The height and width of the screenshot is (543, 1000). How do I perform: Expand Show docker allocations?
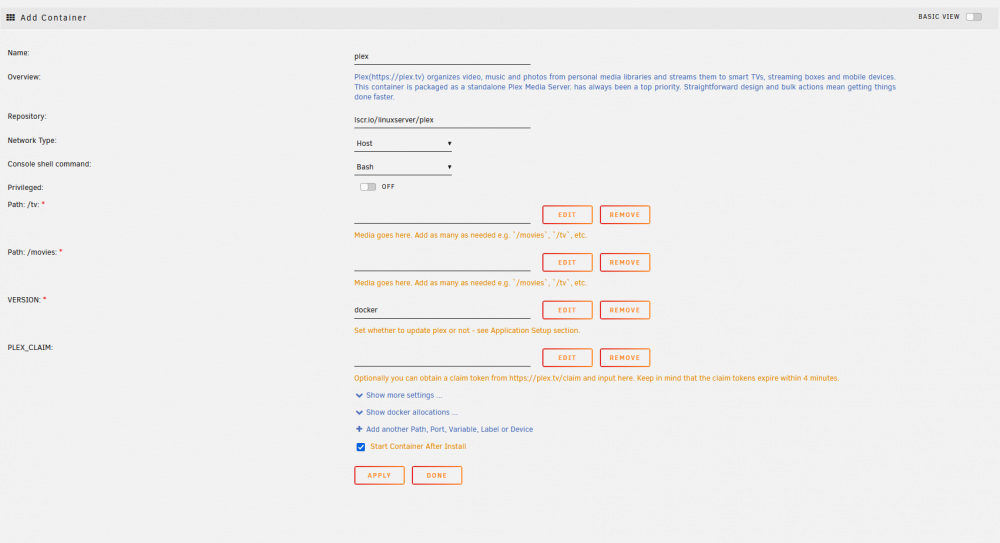click(x=411, y=413)
